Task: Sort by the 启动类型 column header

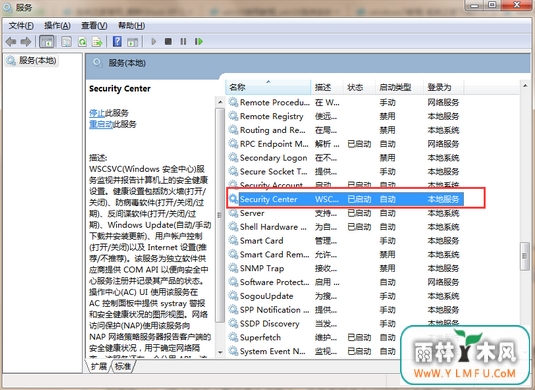Action: point(399,87)
